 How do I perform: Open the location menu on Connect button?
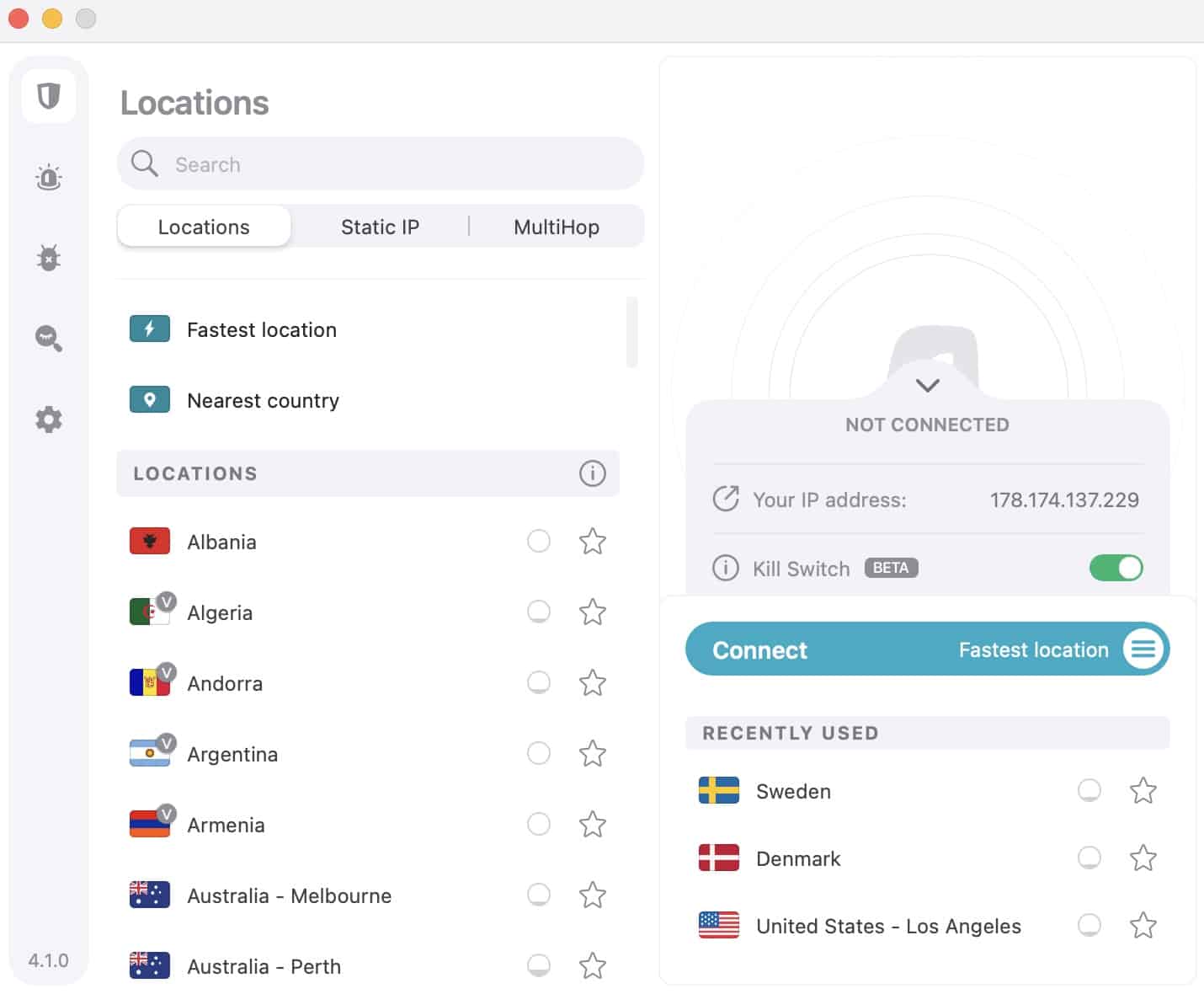point(1143,649)
